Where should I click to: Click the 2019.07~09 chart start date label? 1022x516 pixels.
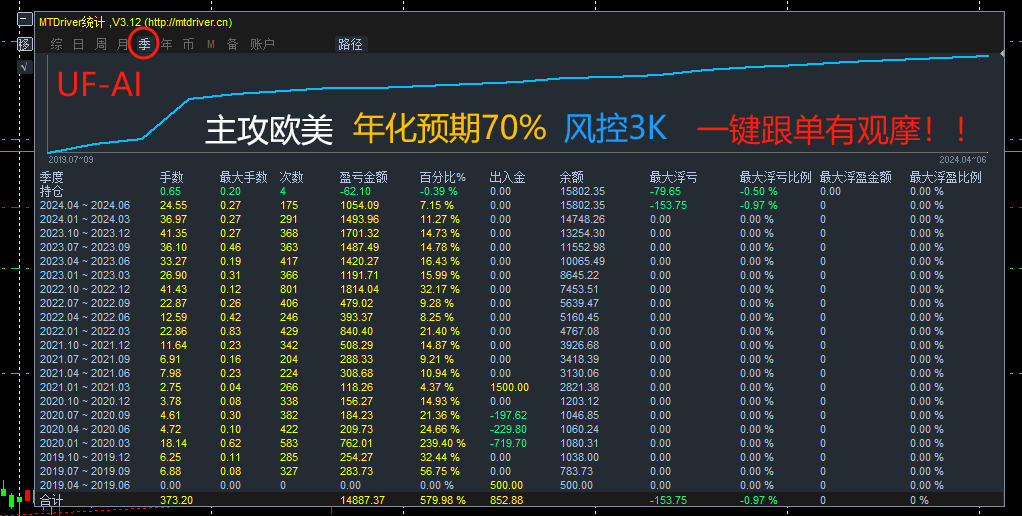pos(71,160)
